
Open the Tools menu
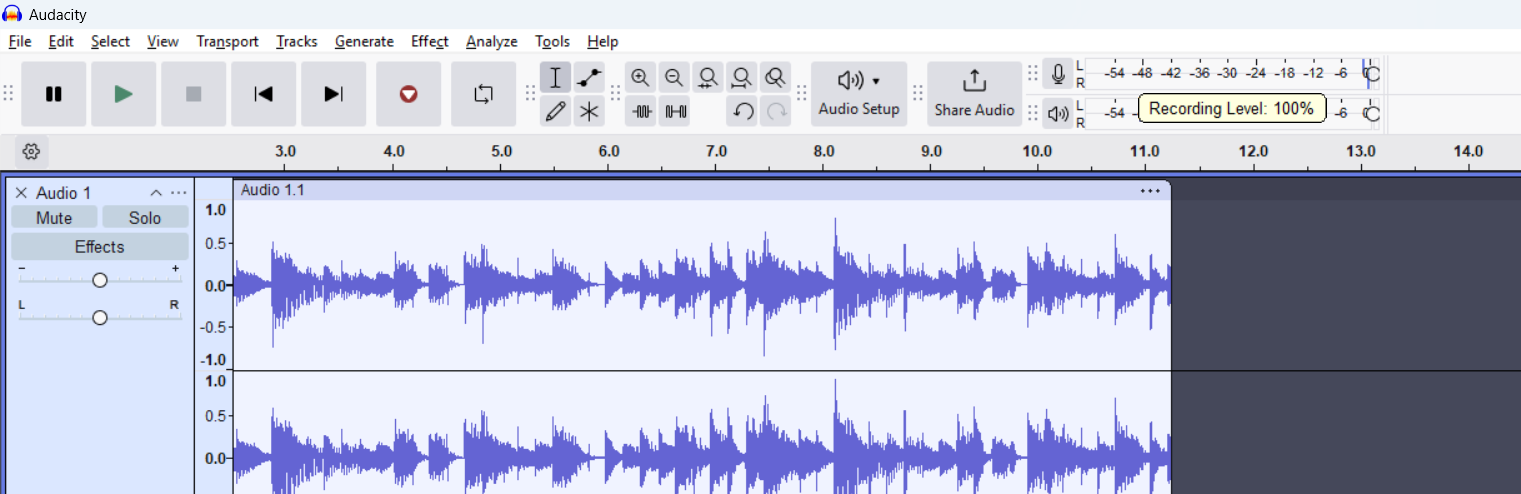(552, 41)
